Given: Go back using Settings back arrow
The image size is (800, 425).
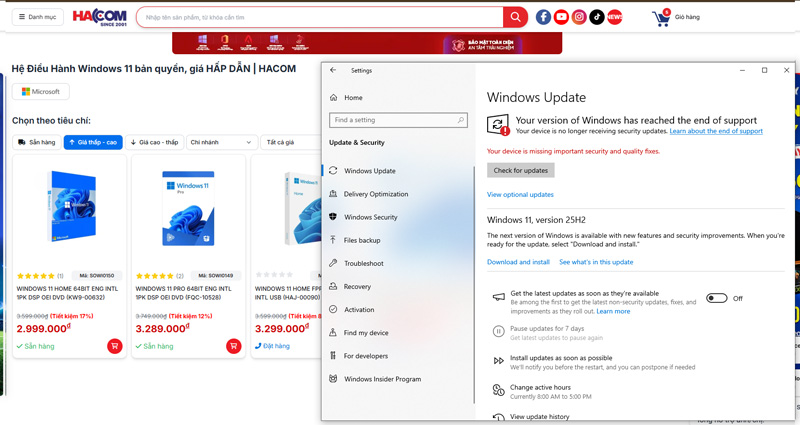Looking at the screenshot, I should click(x=333, y=70).
